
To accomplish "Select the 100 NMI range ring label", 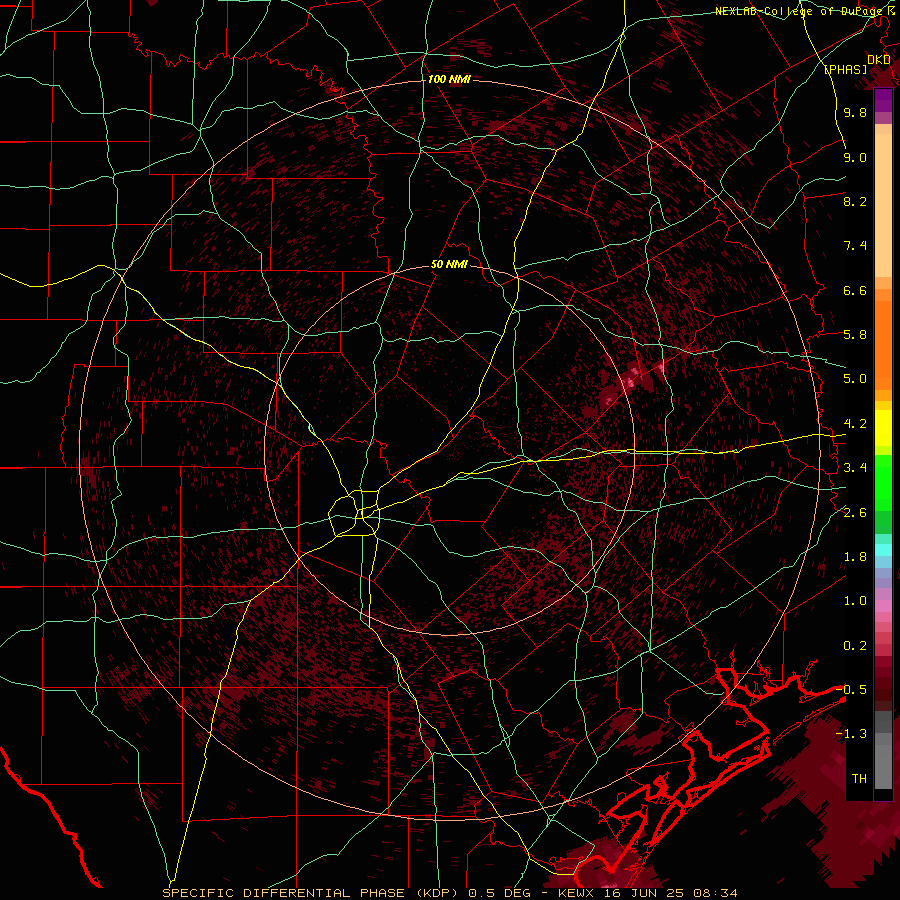I will [449, 79].
